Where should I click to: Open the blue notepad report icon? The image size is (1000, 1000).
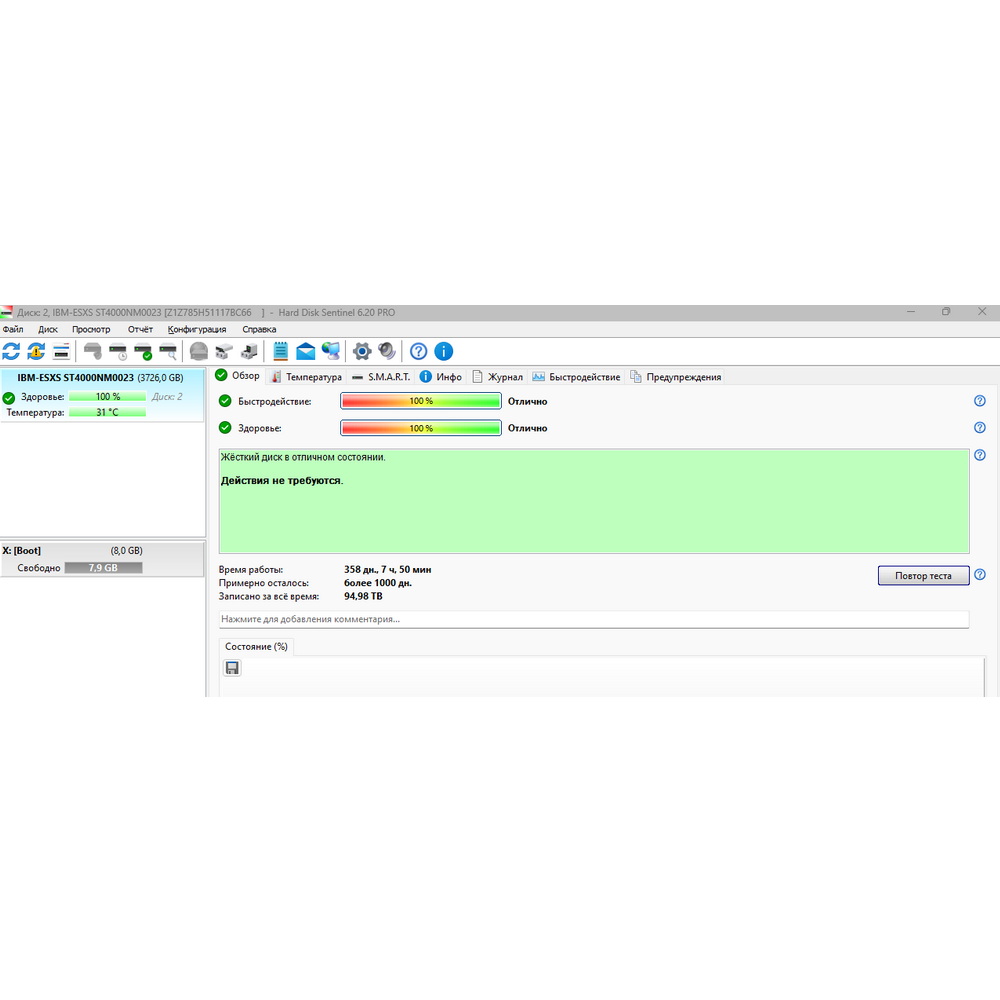[281, 351]
